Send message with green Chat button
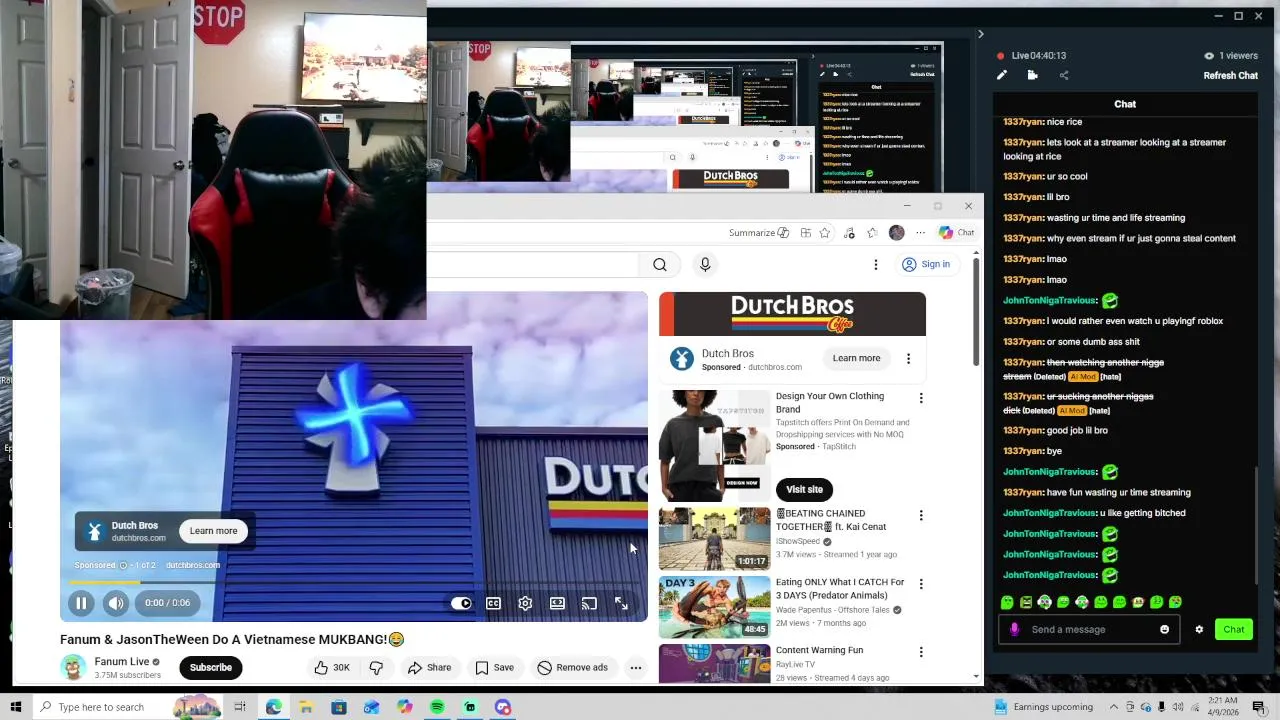The height and width of the screenshot is (720, 1280). click(1234, 629)
